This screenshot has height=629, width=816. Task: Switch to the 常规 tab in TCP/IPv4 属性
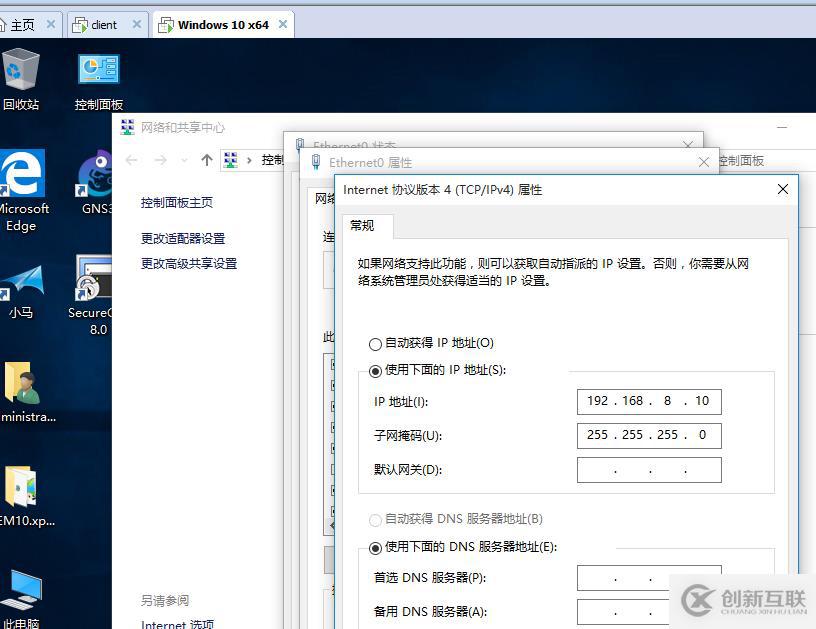tap(364, 226)
